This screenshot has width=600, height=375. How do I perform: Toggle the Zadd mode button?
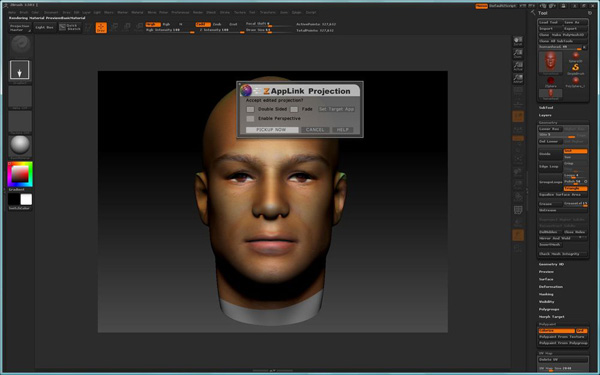203,24
